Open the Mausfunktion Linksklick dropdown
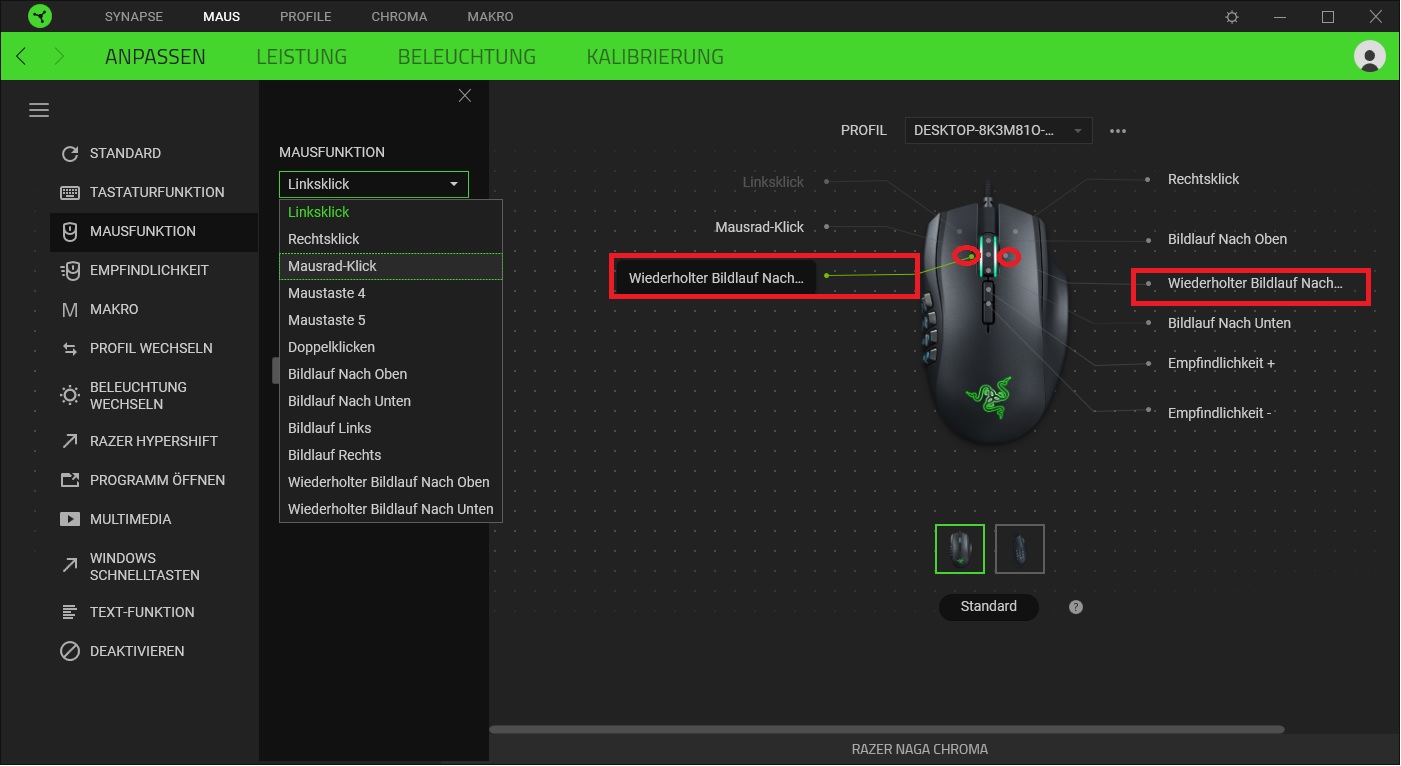This screenshot has height=766, width=1401. coord(374,184)
